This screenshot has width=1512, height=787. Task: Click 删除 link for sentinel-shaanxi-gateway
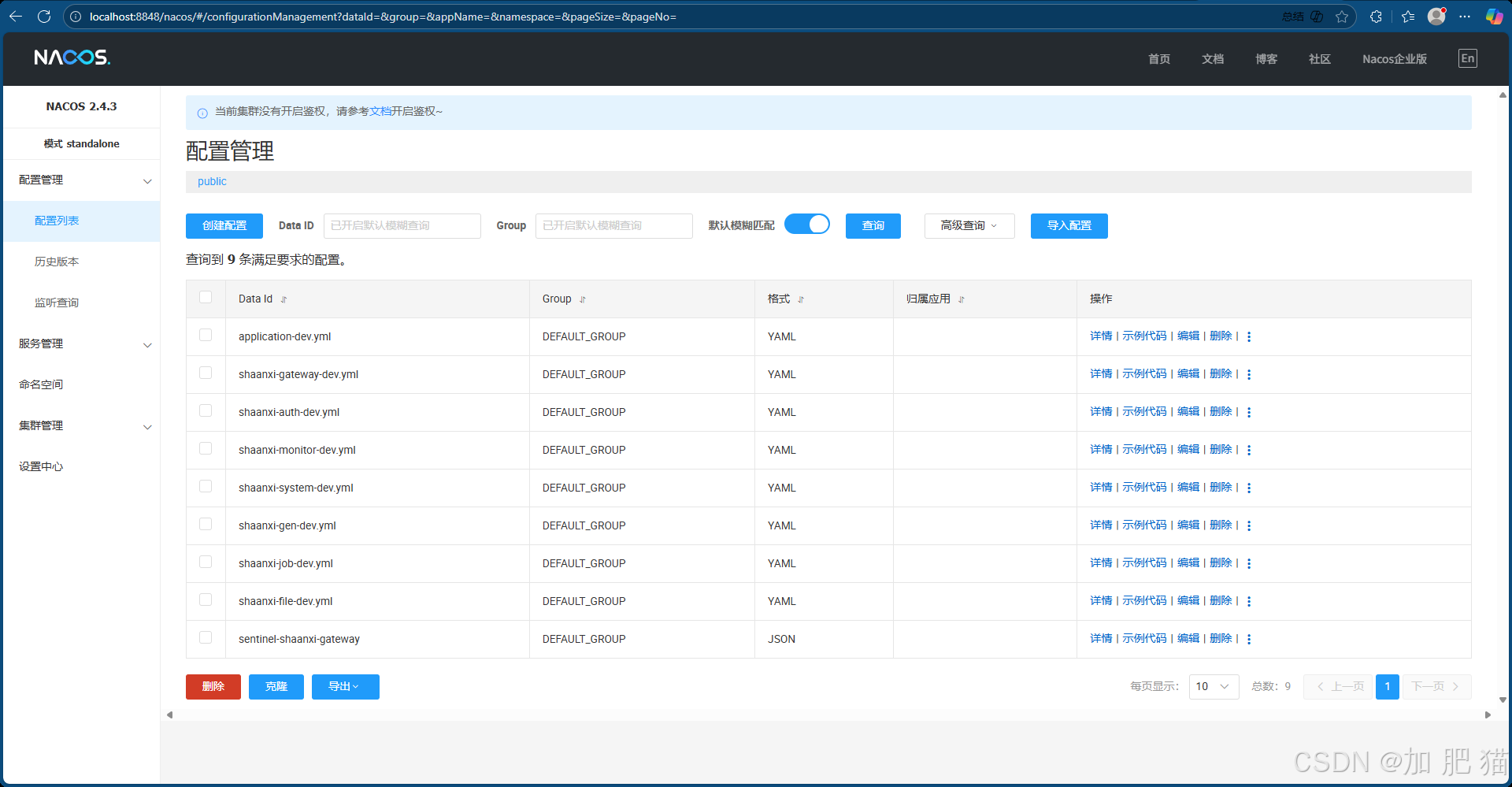click(x=1221, y=638)
